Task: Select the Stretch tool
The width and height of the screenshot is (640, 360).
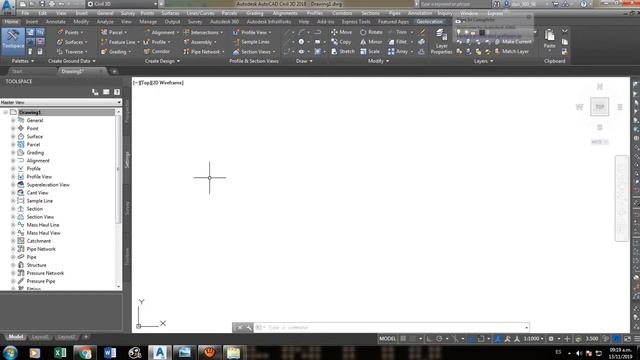Action: pyautogui.click(x=343, y=52)
